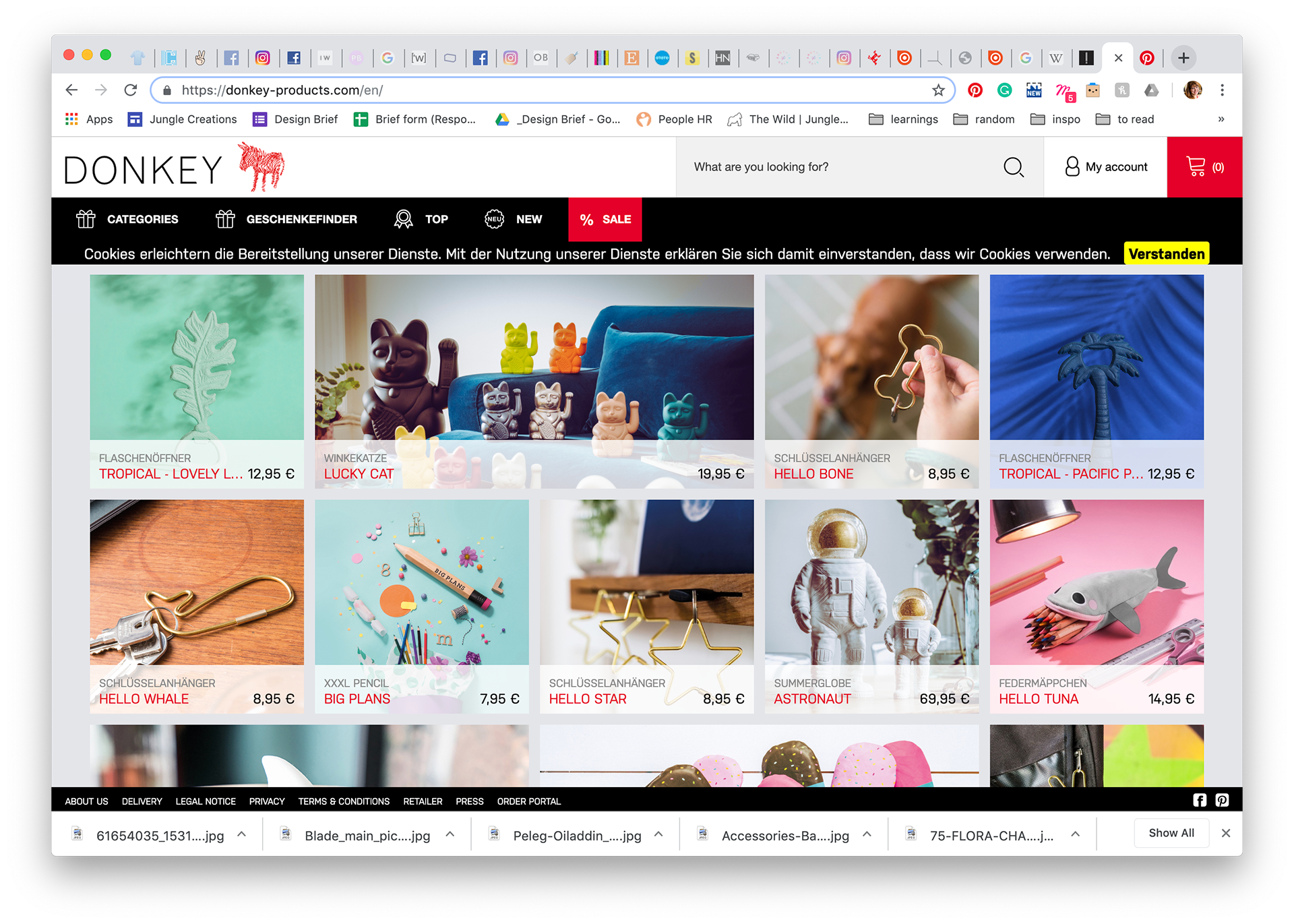The height and width of the screenshot is (924, 1294).
Task: Bookmark page with star icon
Action: [938, 90]
